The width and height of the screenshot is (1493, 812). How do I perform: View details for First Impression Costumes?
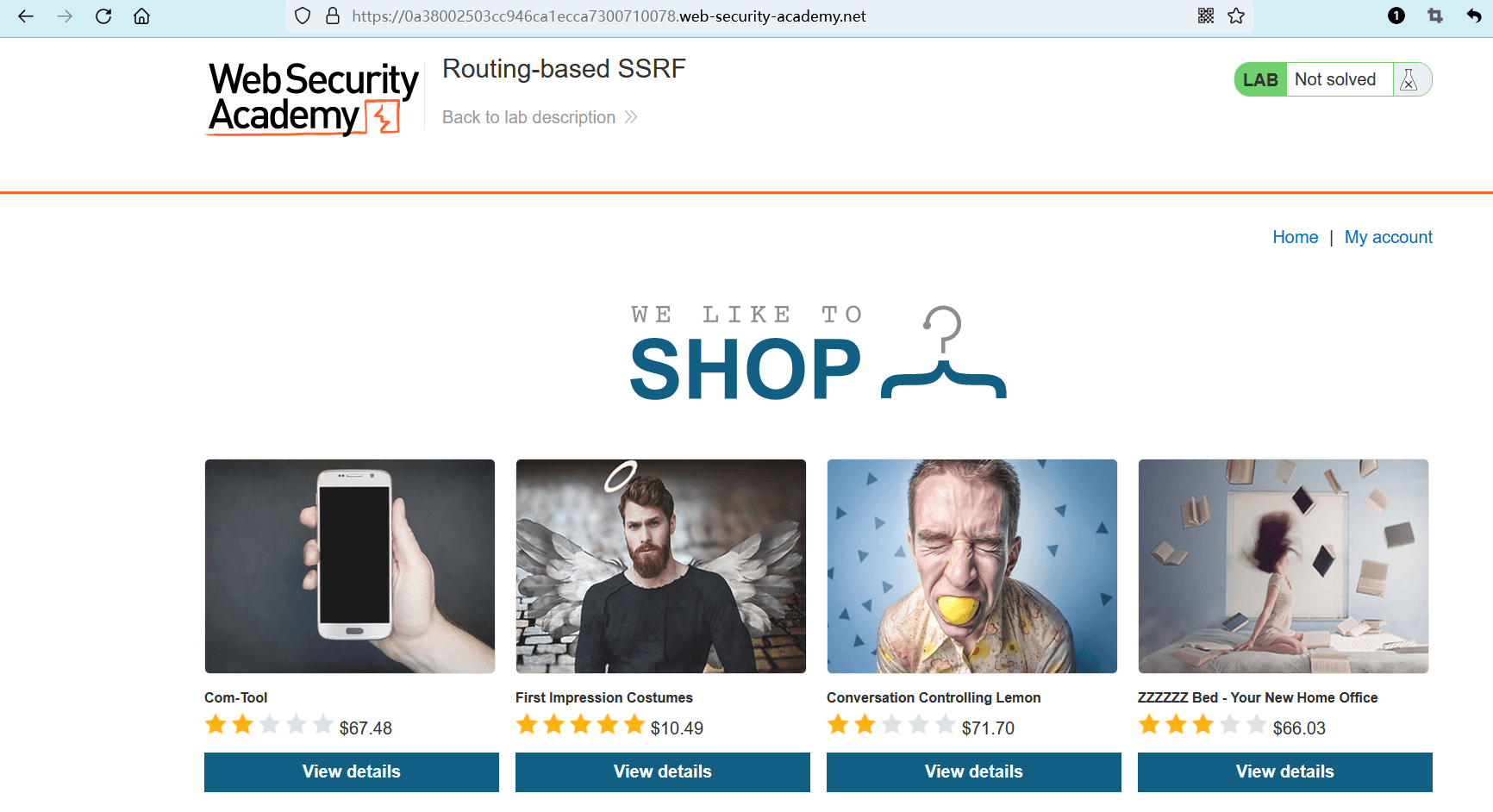(663, 771)
